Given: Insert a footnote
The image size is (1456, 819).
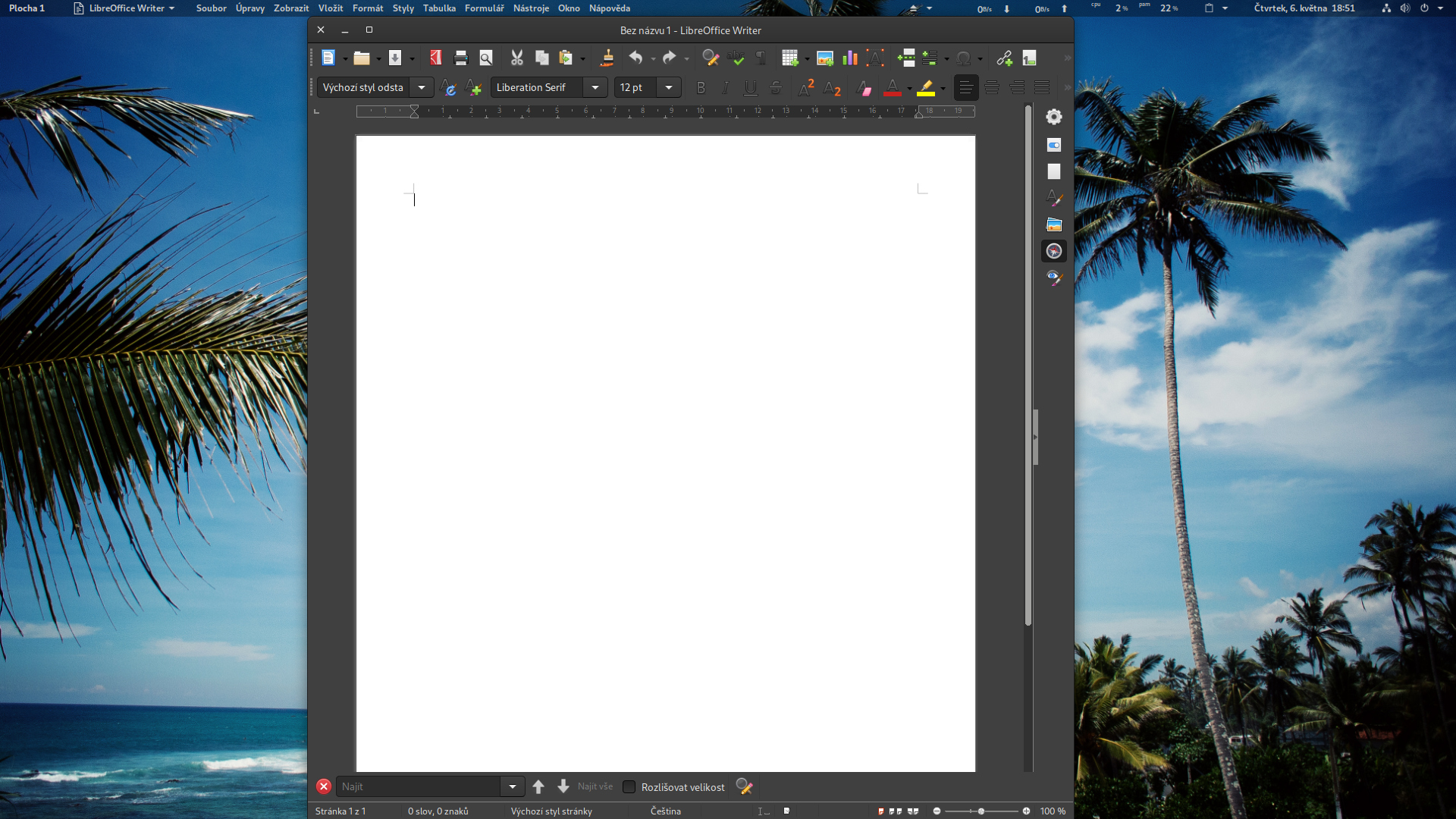Looking at the screenshot, I should (1029, 58).
